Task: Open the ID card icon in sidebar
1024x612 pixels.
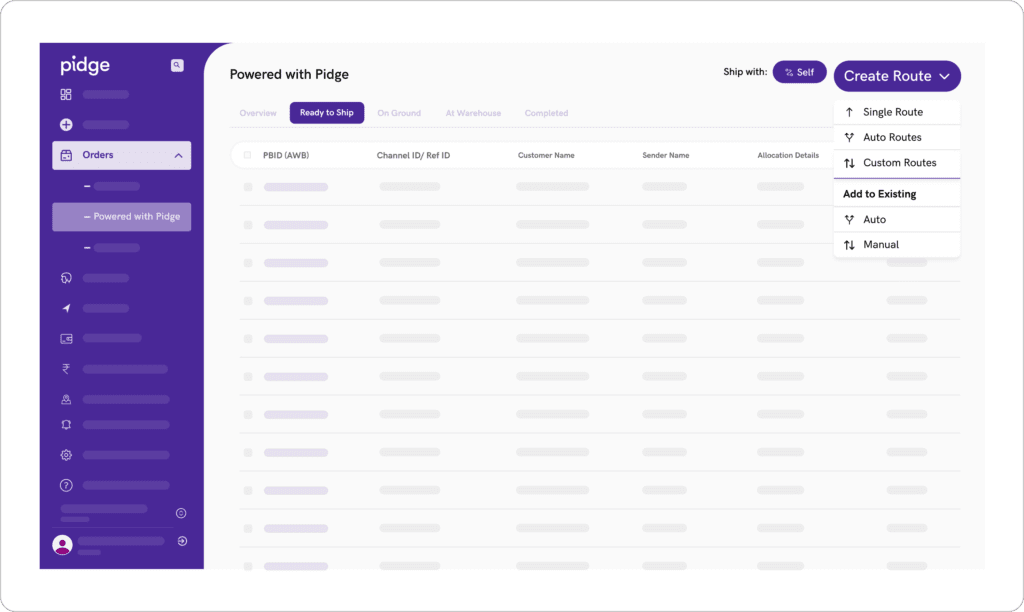Action: coord(66,338)
